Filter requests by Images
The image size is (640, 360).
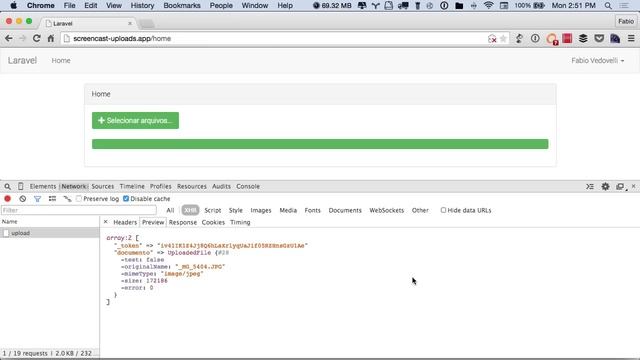pos(261,210)
